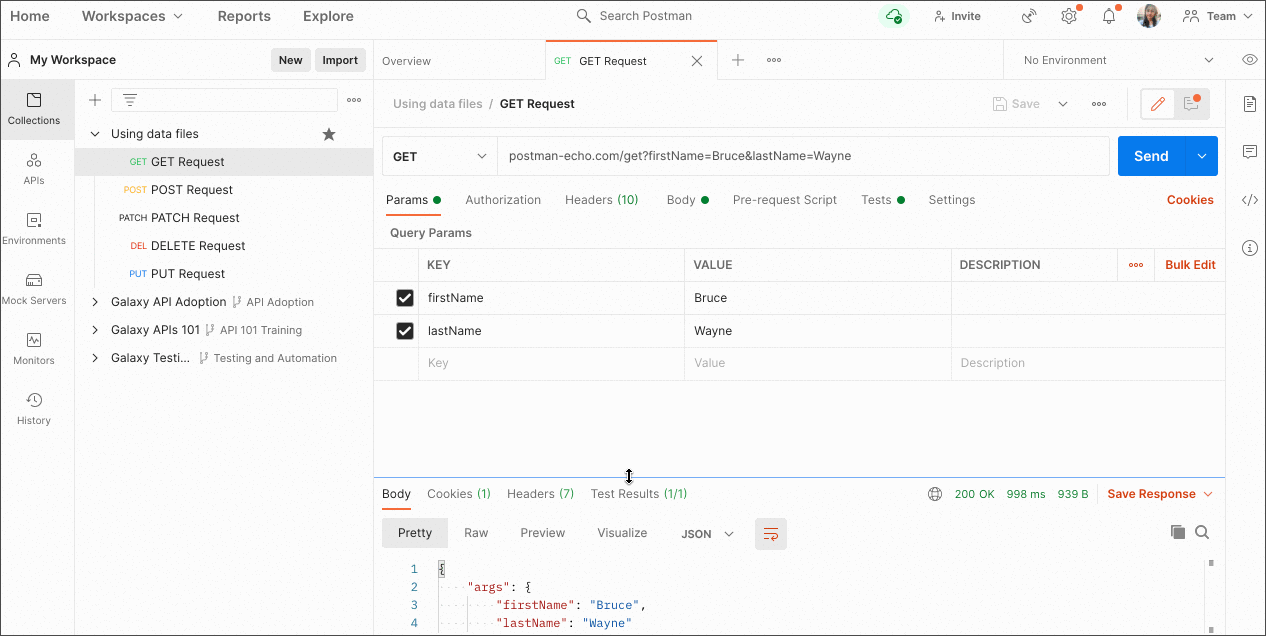Image resolution: width=1266 pixels, height=636 pixels.
Task: Open the Test Results response tab
Action: tap(639, 494)
